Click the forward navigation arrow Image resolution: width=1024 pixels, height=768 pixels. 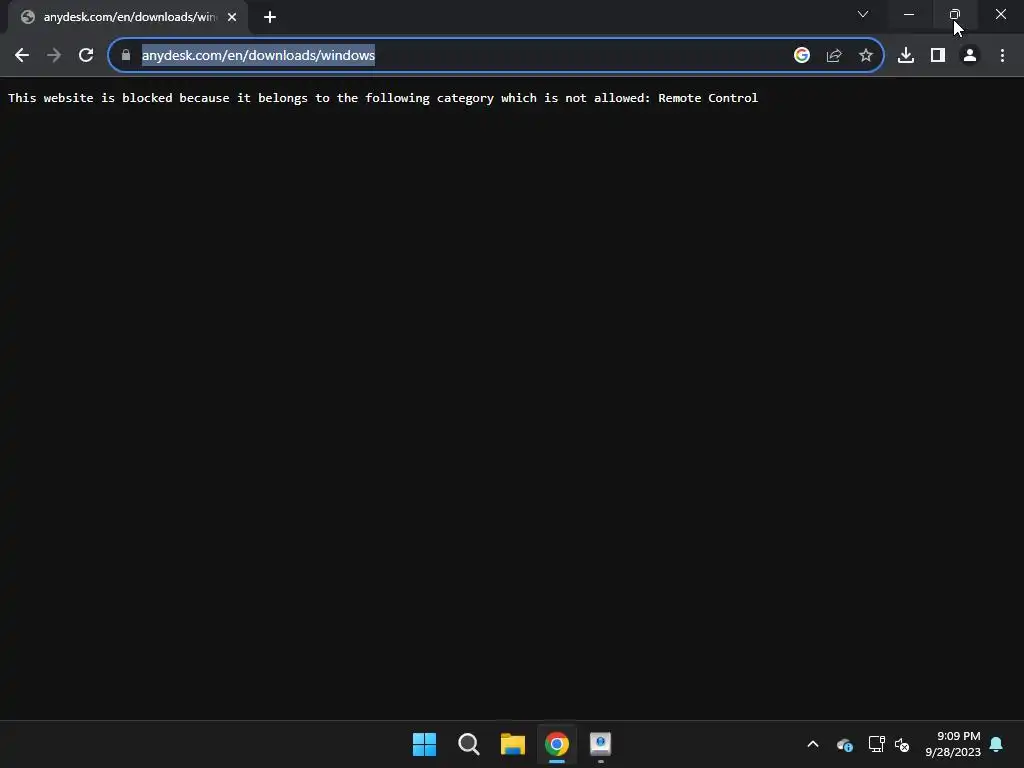pos(54,56)
